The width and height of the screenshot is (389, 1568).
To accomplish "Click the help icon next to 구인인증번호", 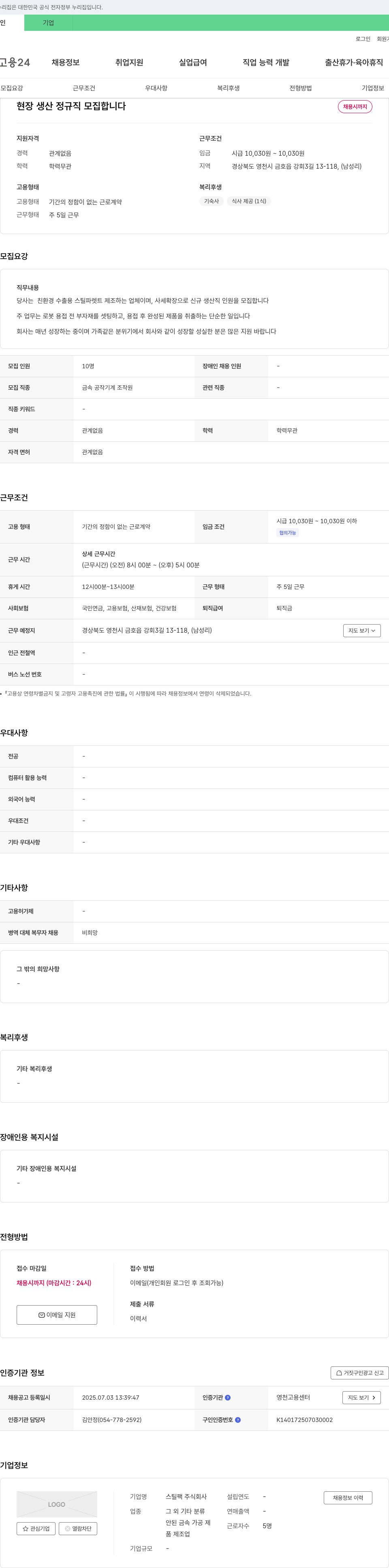I will [x=237, y=1420].
